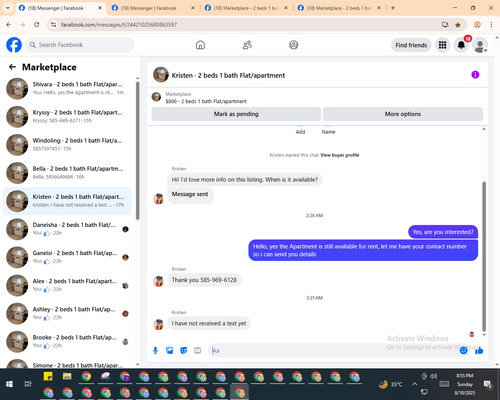Attach a photo with the image icon
This screenshot has height=400, width=500.
tap(170, 350)
